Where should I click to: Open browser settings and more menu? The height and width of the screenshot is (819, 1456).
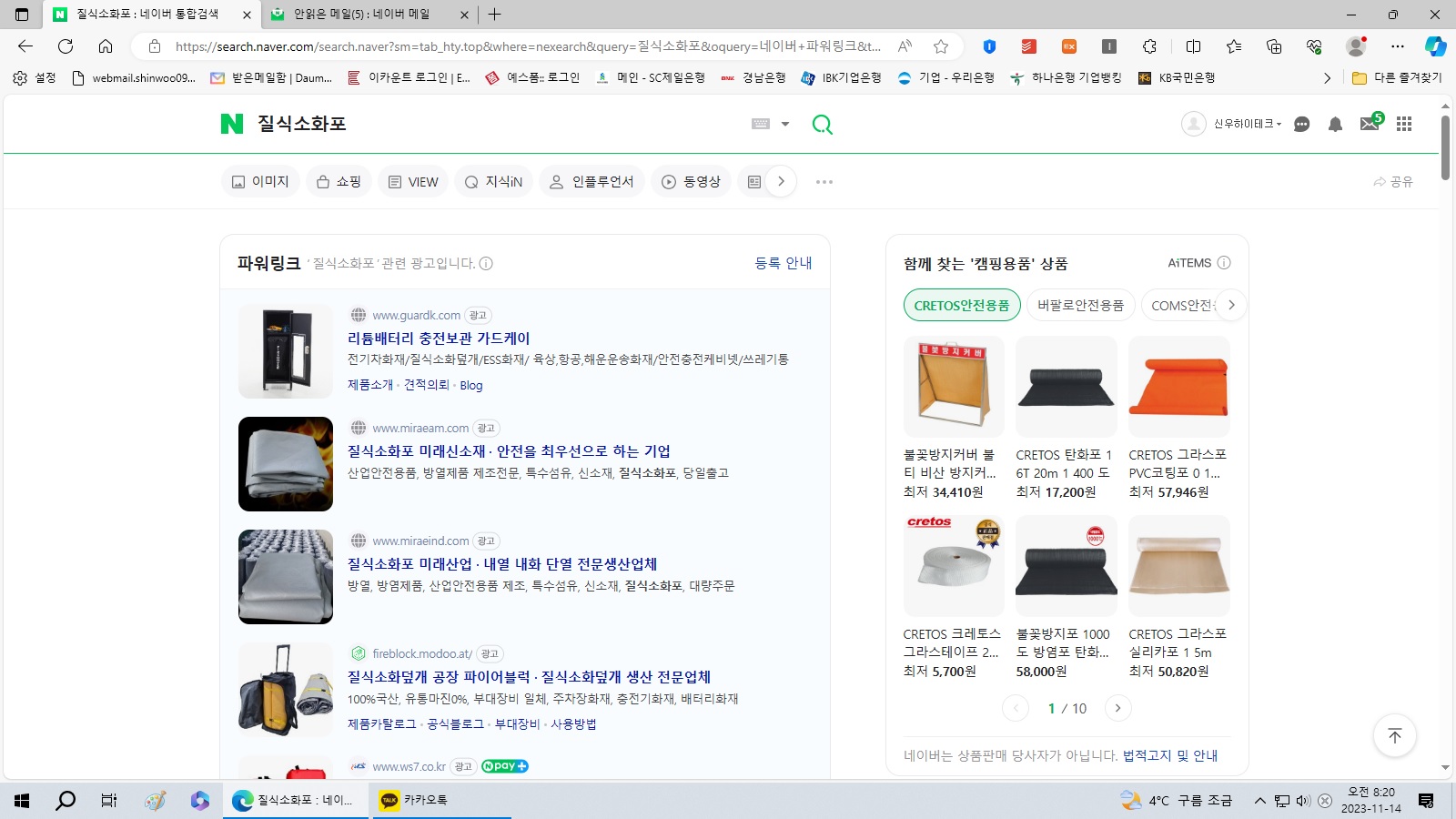(x=1398, y=46)
